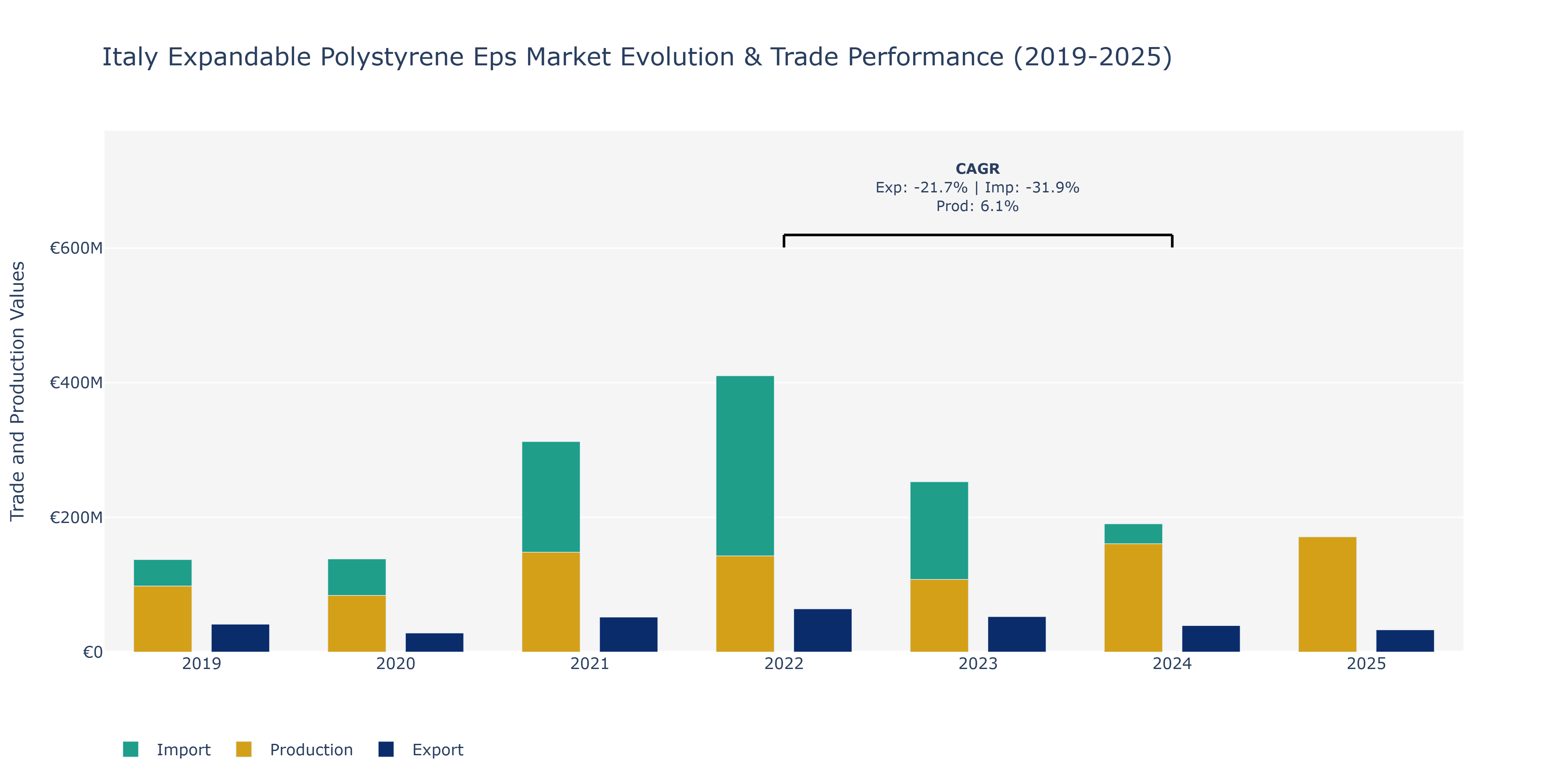Select the 2023 Production bar

tap(939, 615)
